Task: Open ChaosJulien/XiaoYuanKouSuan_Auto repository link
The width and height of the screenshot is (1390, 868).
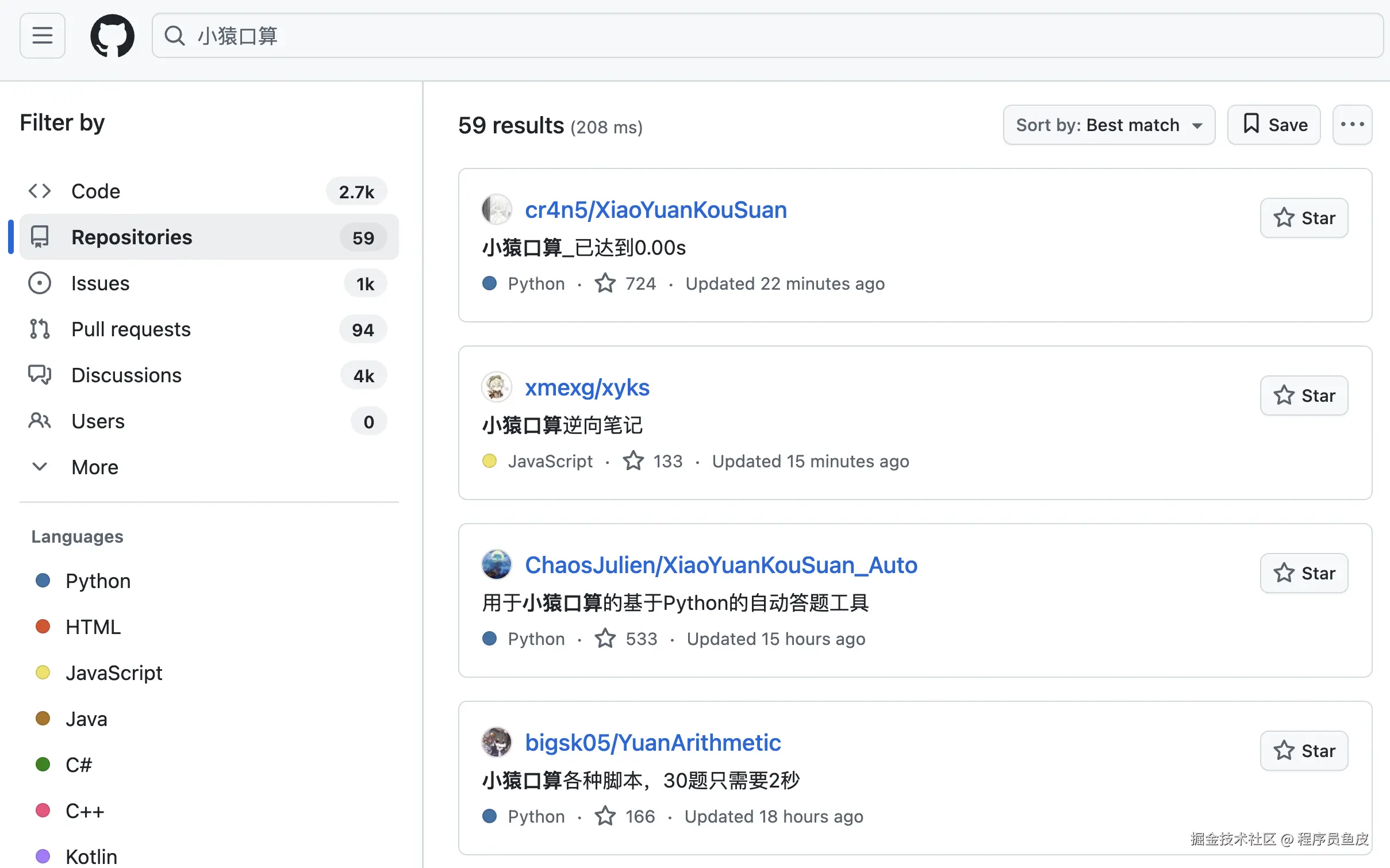Action: (721, 565)
